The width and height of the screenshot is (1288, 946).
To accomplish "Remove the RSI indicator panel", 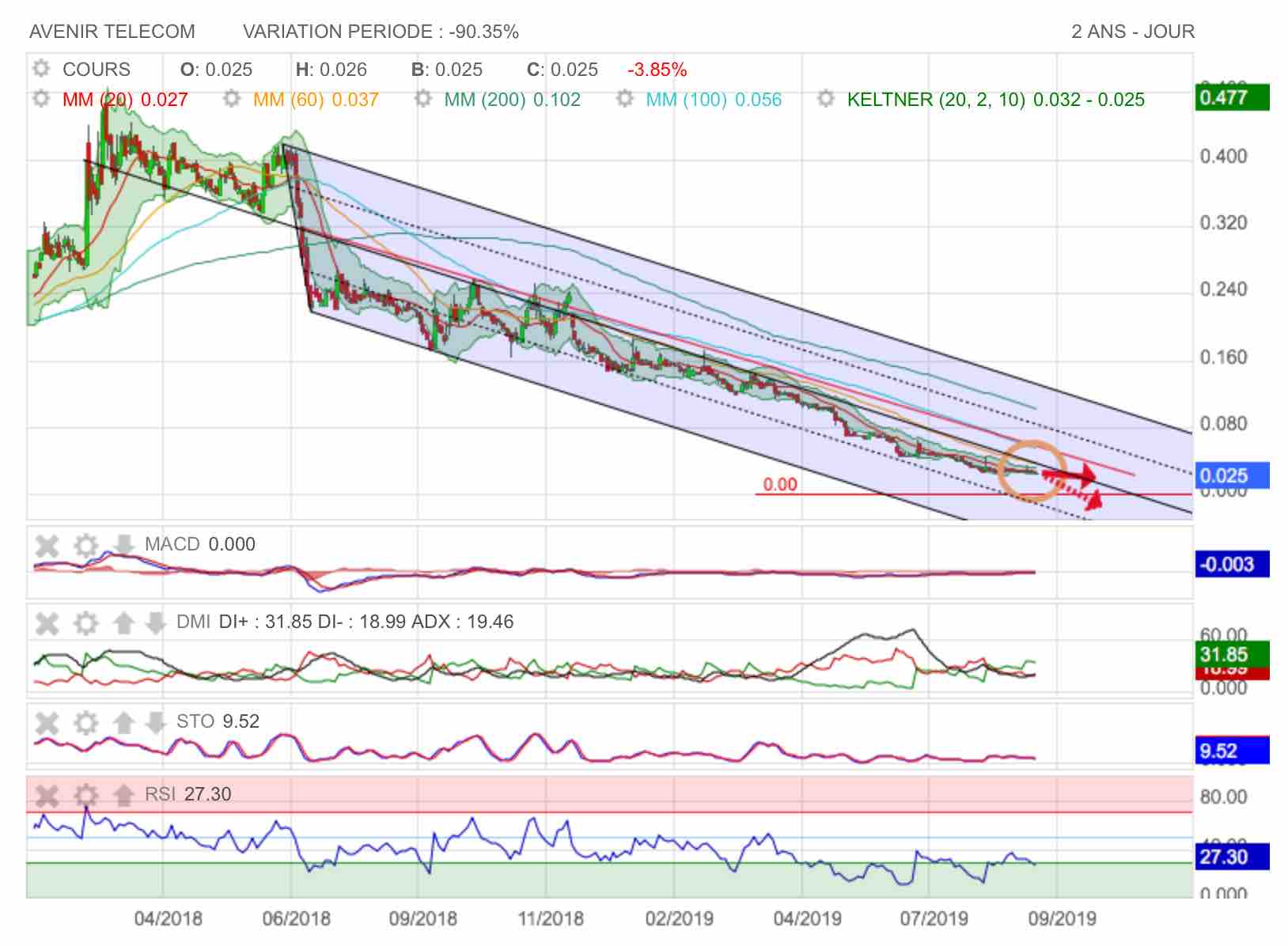I will pos(47,795).
